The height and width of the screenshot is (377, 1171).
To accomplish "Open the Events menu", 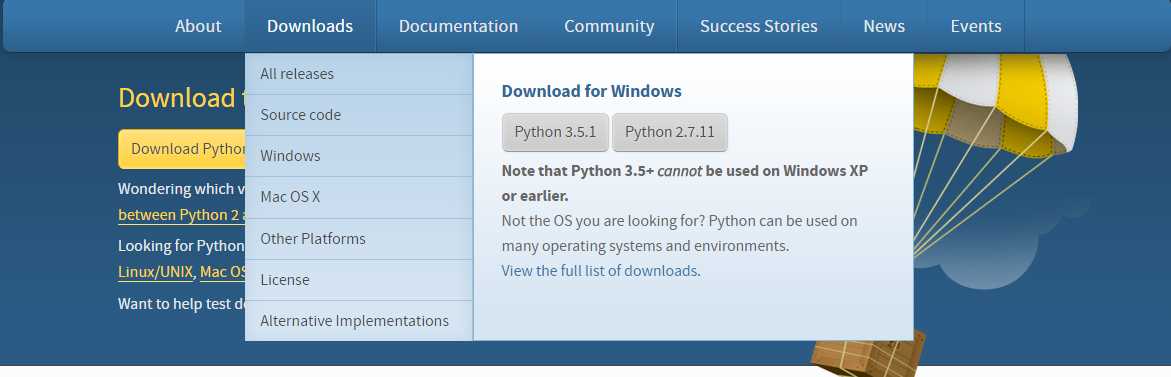I will pos(976,26).
